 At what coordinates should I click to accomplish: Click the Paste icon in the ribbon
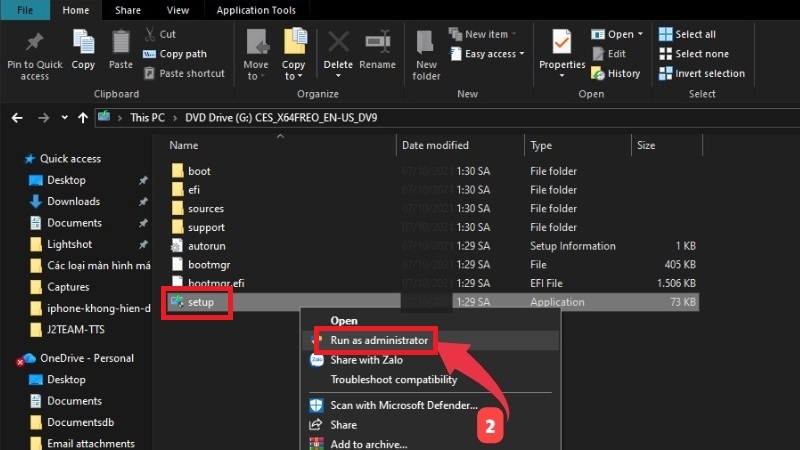point(121,47)
